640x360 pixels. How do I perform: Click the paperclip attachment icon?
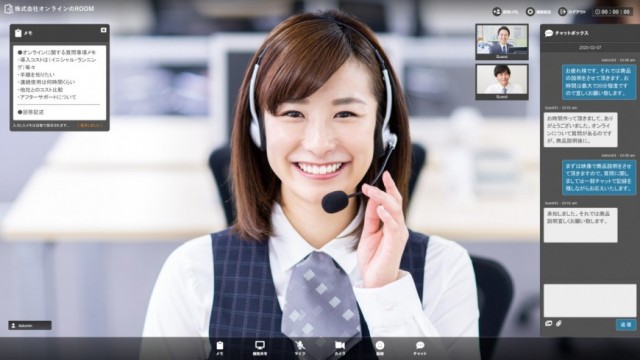coord(559,323)
